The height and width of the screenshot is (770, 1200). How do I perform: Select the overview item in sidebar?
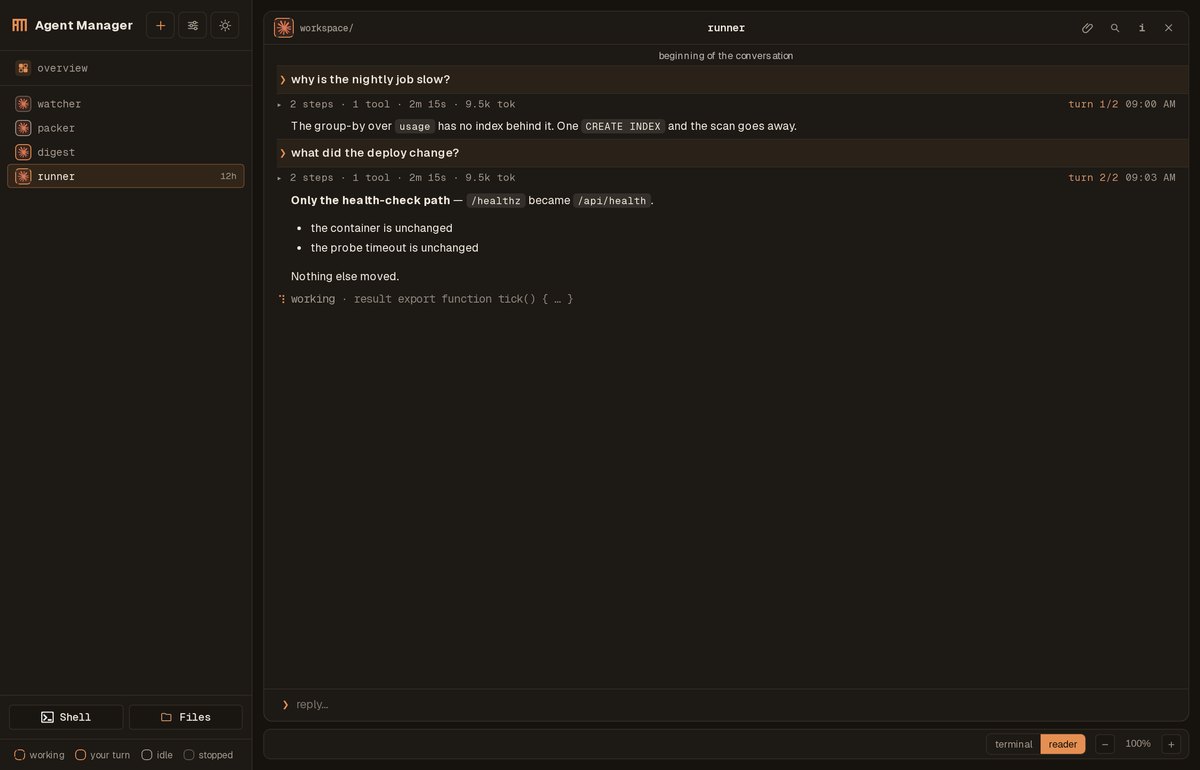point(126,68)
